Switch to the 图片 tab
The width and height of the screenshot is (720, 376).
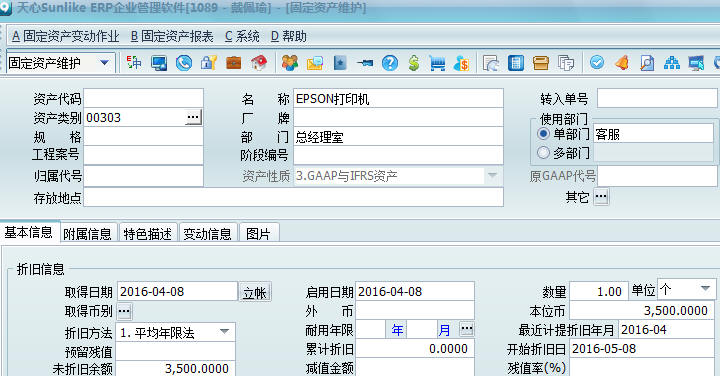258,234
